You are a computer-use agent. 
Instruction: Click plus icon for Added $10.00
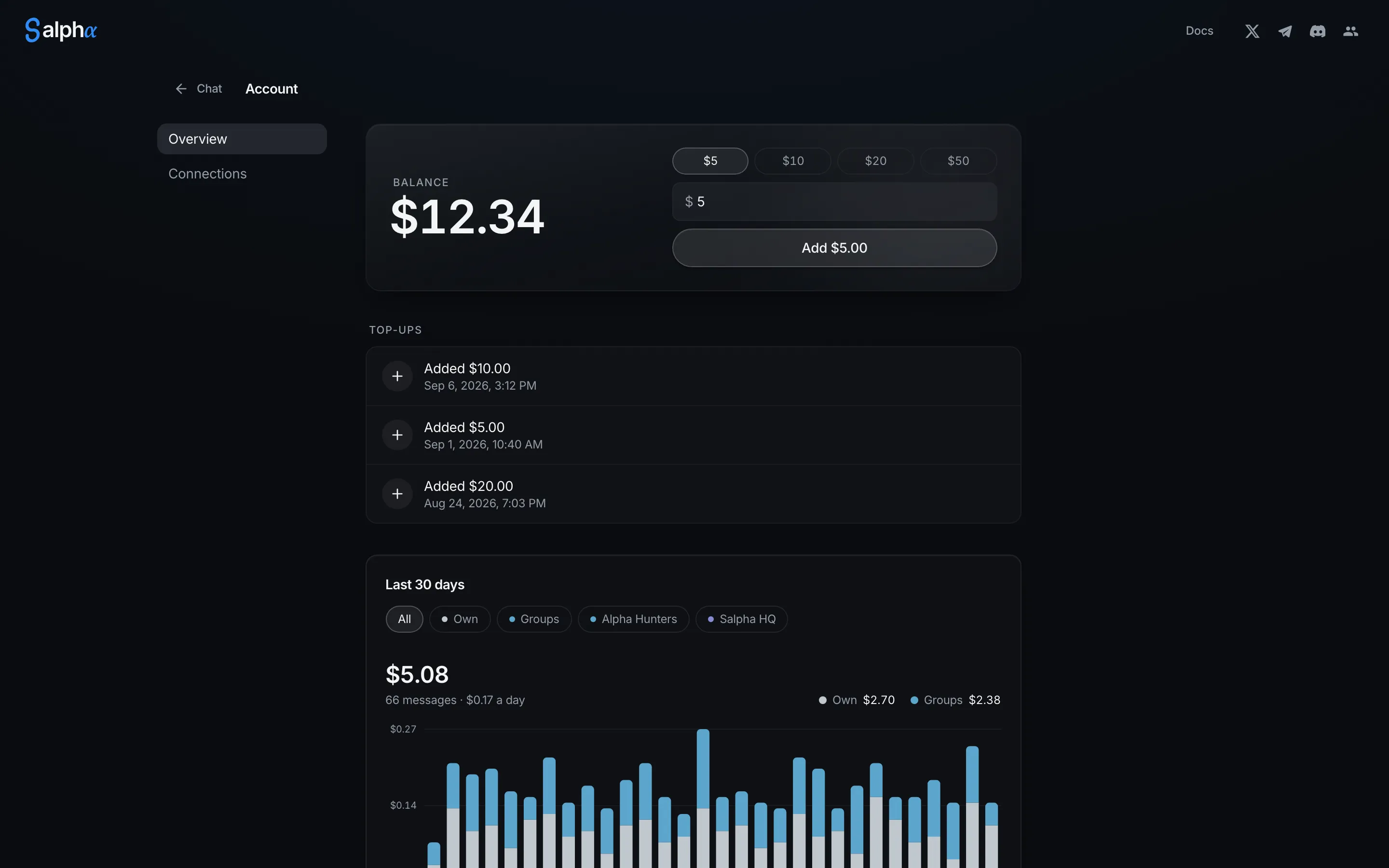click(x=397, y=376)
